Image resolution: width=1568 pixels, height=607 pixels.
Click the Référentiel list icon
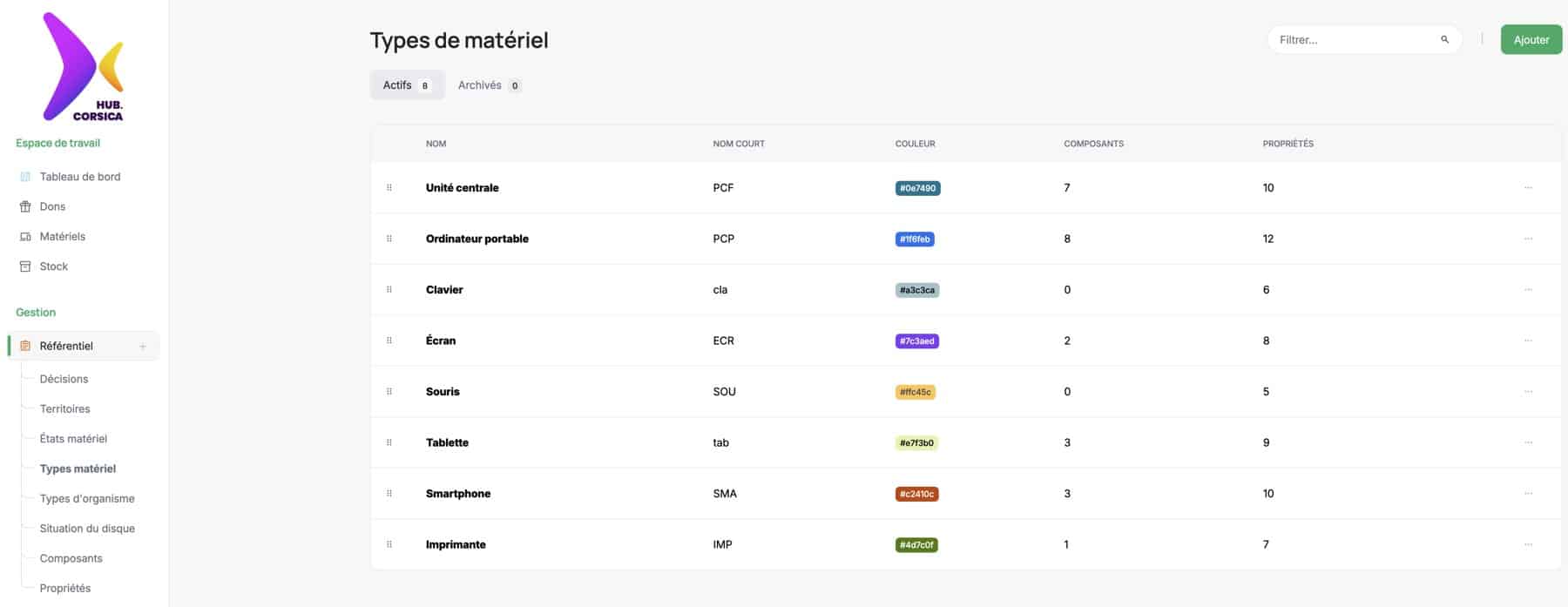(x=25, y=346)
